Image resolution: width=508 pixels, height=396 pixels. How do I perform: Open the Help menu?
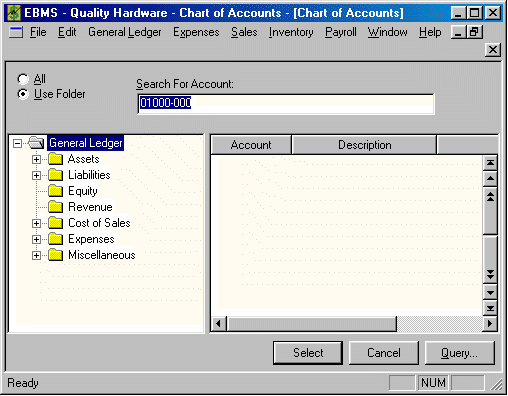[430, 32]
